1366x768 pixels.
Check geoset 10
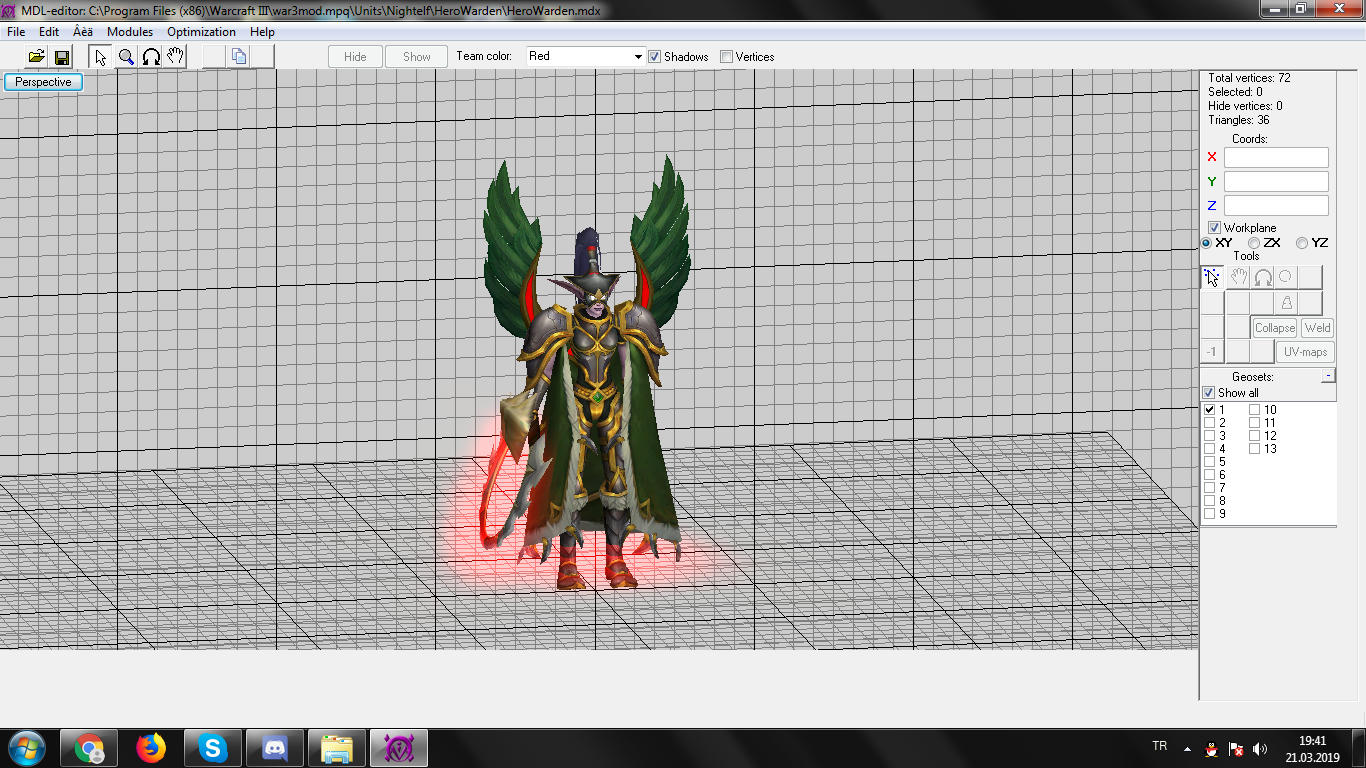[x=1255, y=410]
